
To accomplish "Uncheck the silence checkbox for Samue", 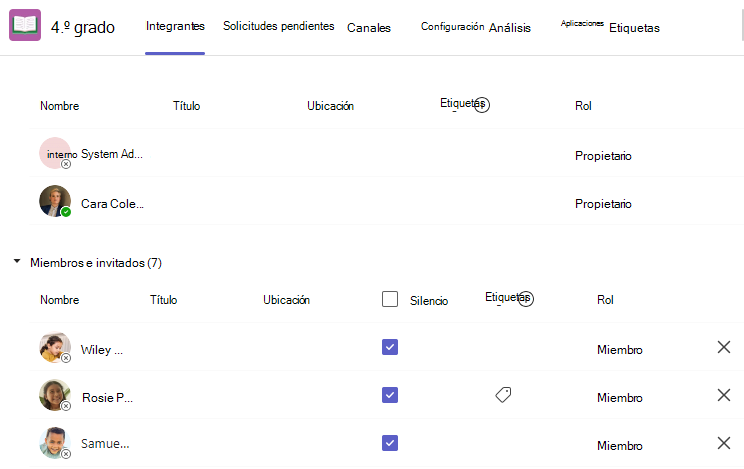I will (390, 443).
